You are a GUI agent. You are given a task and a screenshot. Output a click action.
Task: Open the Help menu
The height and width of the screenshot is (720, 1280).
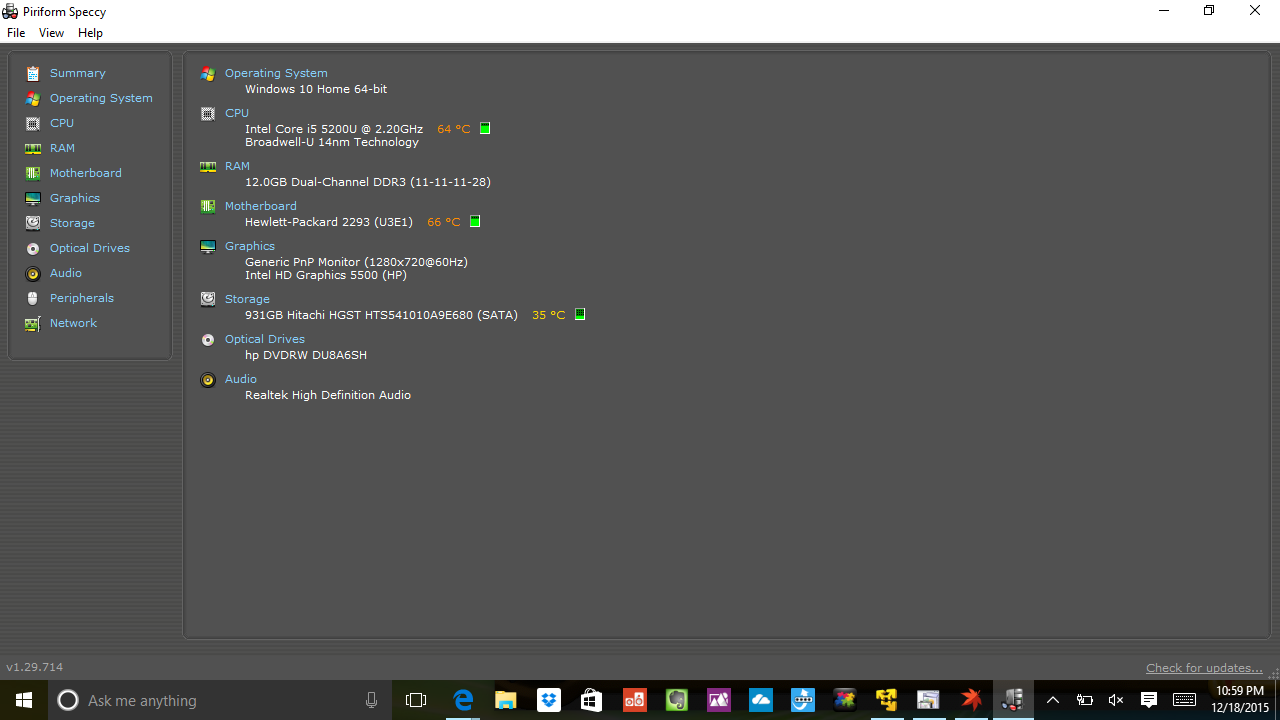pos(90,33)
